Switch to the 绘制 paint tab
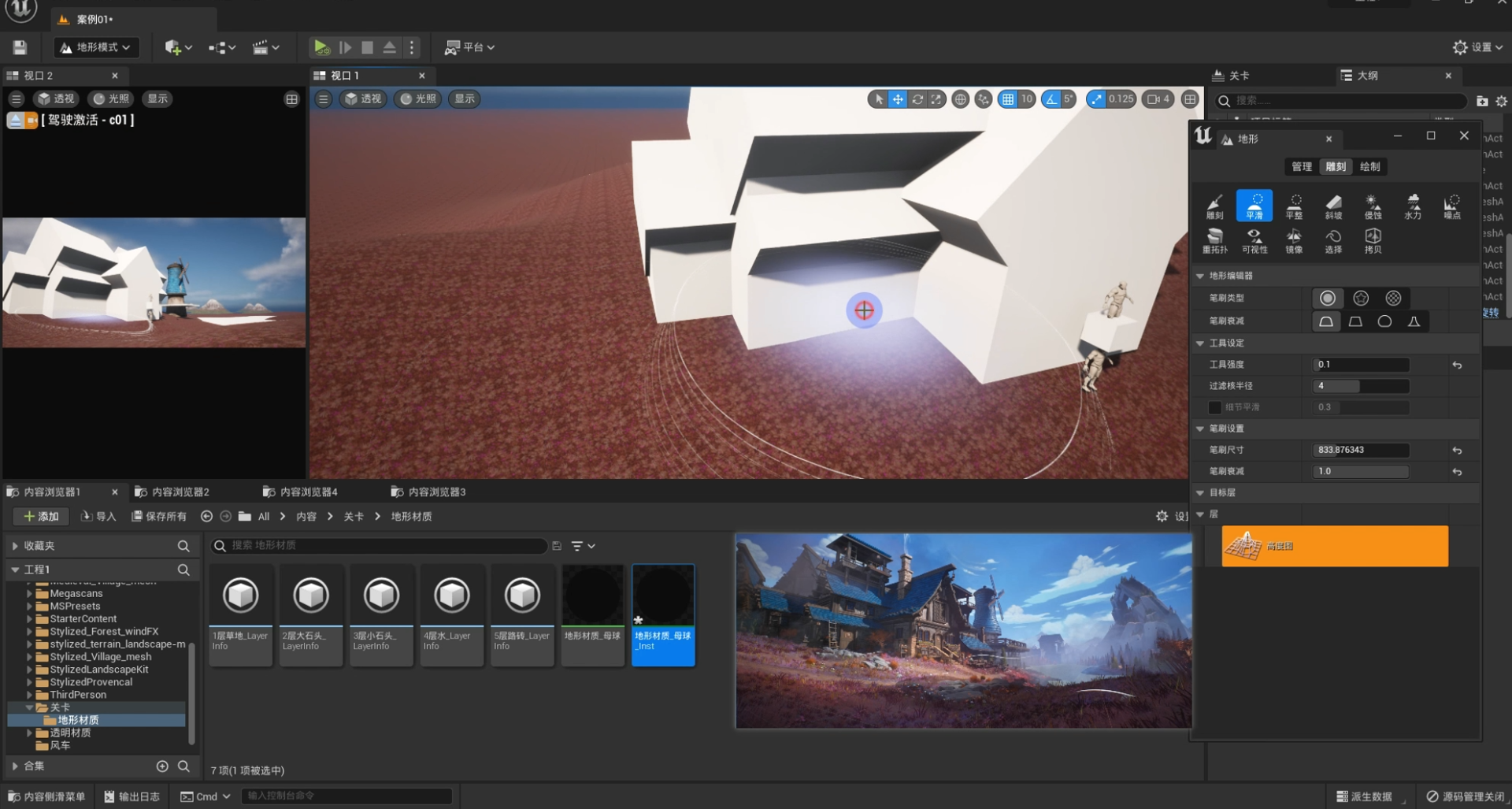The image size is (1512, 809). (x=1369, y=167)
